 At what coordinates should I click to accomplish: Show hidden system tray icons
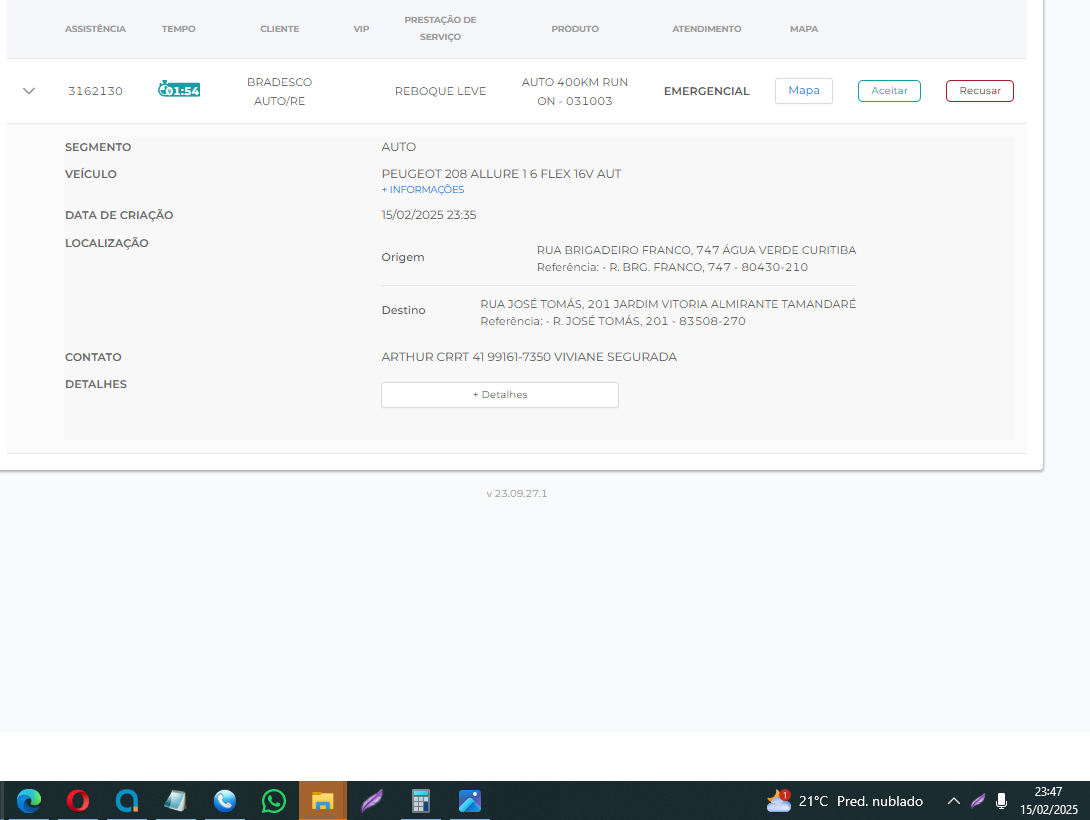[x=954, y=801]
